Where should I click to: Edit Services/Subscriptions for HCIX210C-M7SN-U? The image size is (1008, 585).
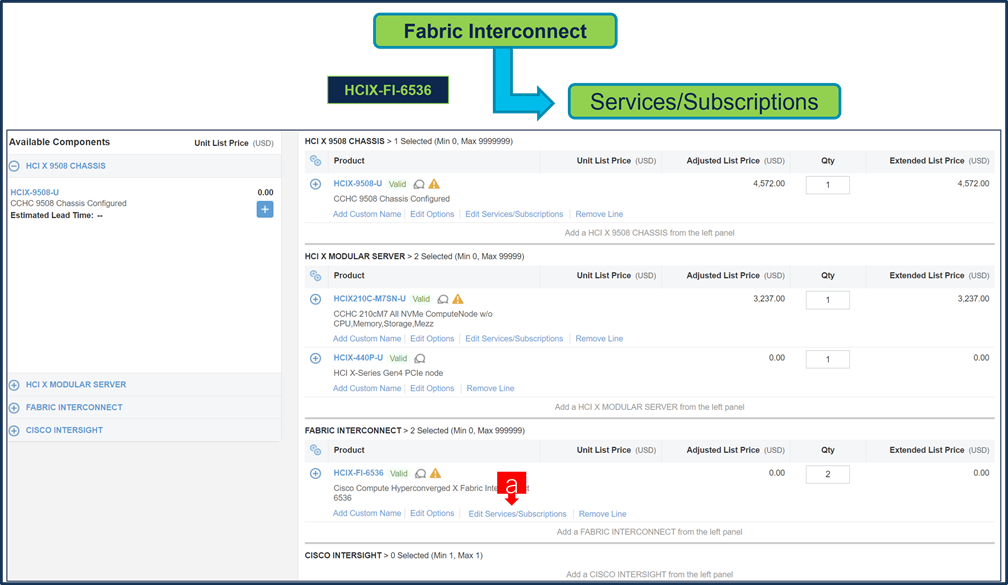point(514,339)
